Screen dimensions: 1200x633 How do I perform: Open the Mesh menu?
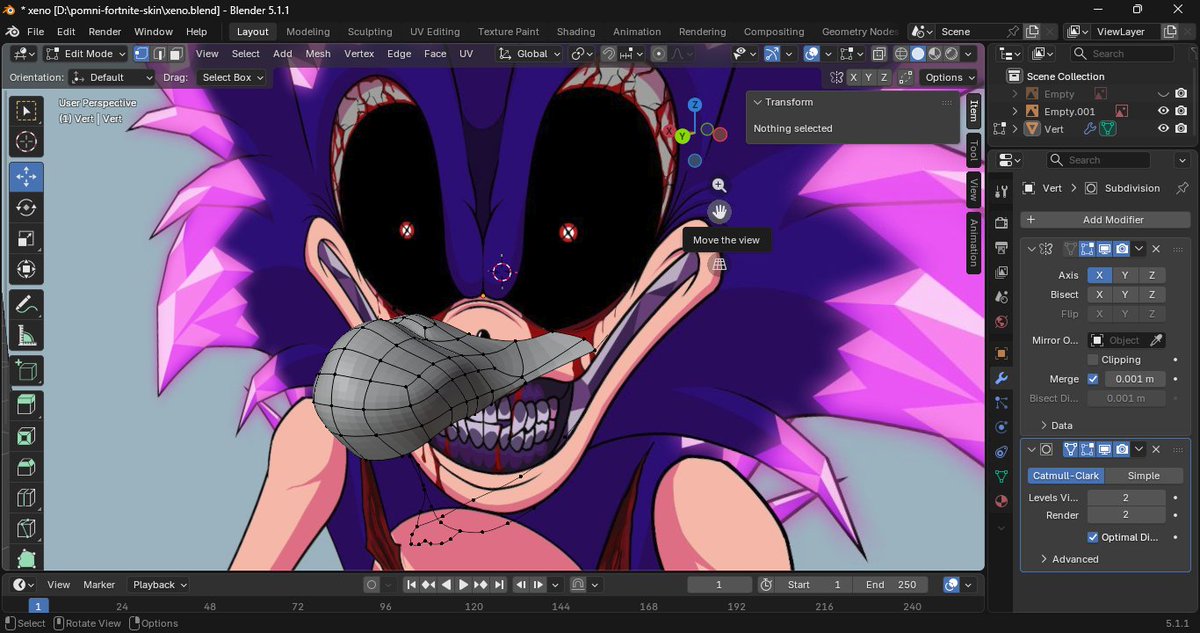point(318,54)
